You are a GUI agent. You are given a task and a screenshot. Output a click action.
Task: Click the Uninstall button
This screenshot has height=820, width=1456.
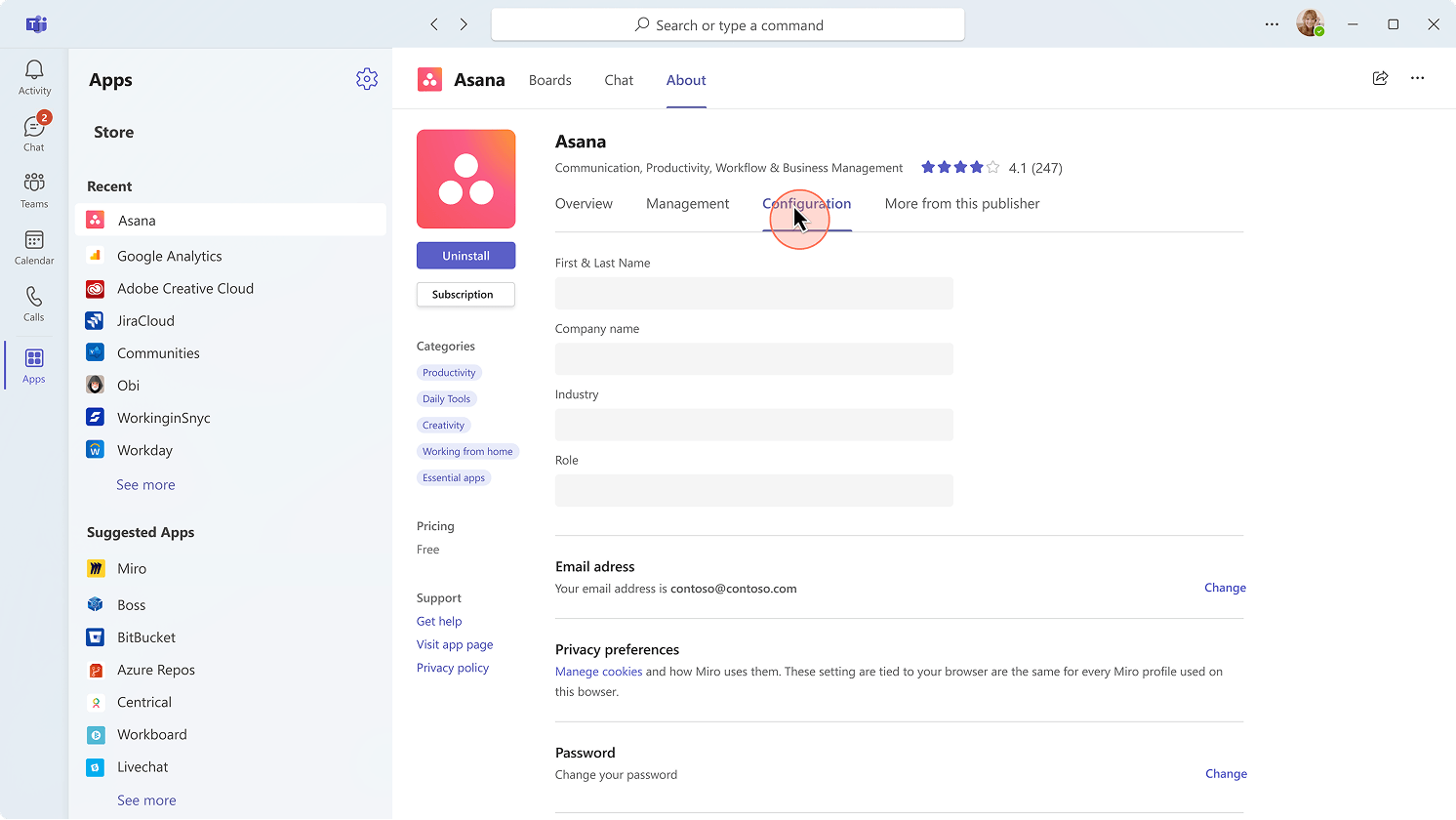[x=465, y=256]
